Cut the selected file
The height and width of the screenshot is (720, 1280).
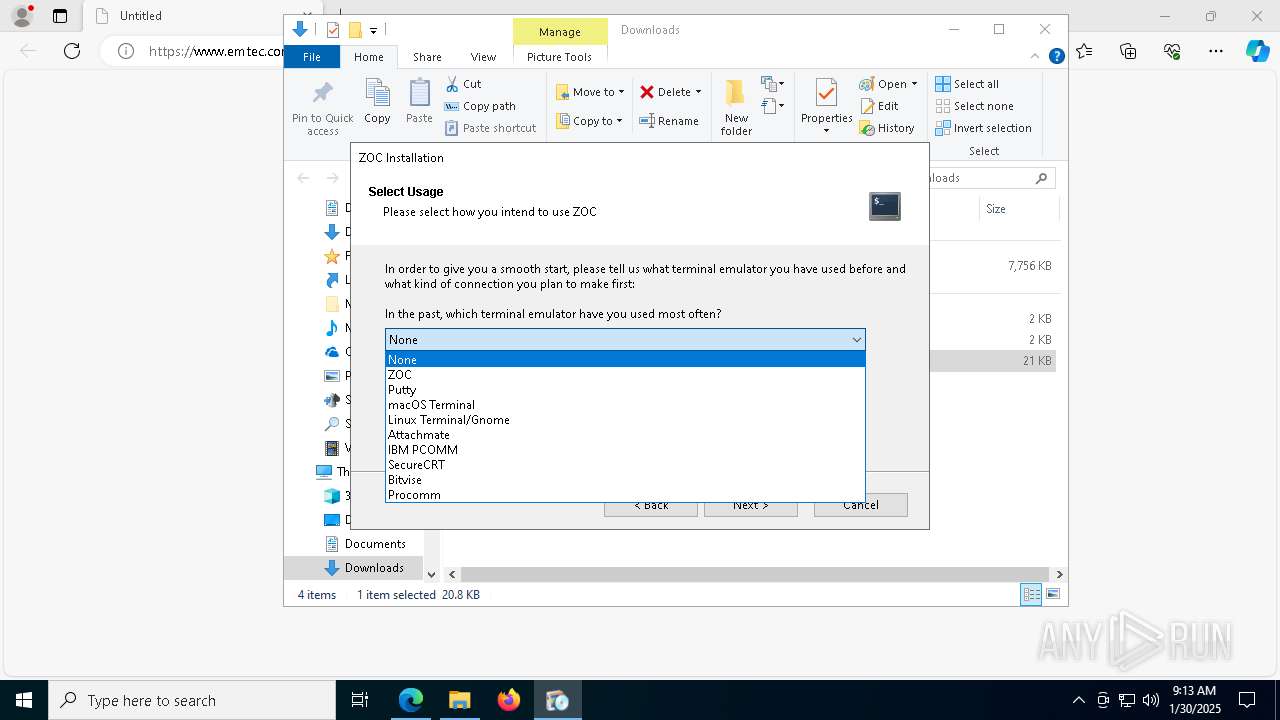tap(463, 84)
